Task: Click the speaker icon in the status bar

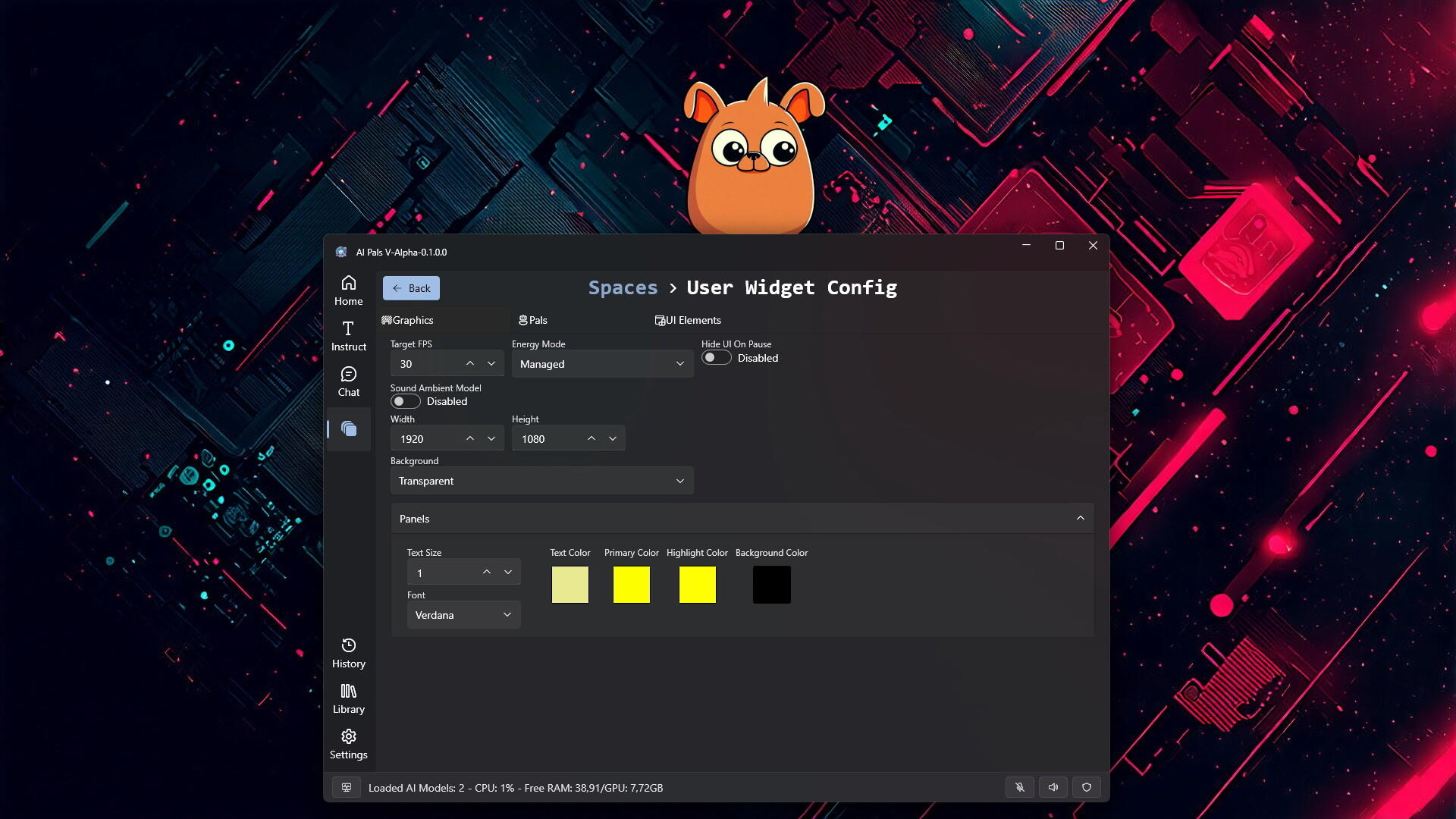Action: coord(1053,787)
